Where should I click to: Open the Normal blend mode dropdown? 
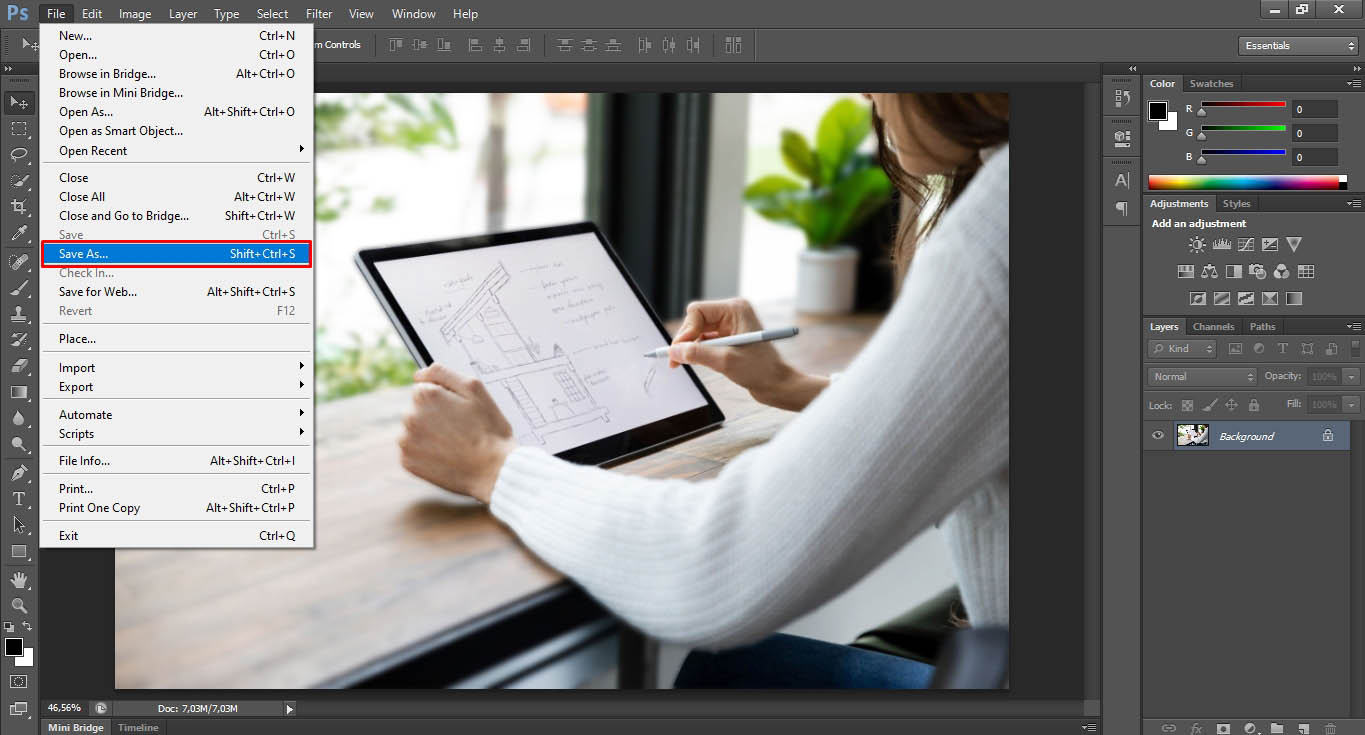click(x=1200, y=376)
